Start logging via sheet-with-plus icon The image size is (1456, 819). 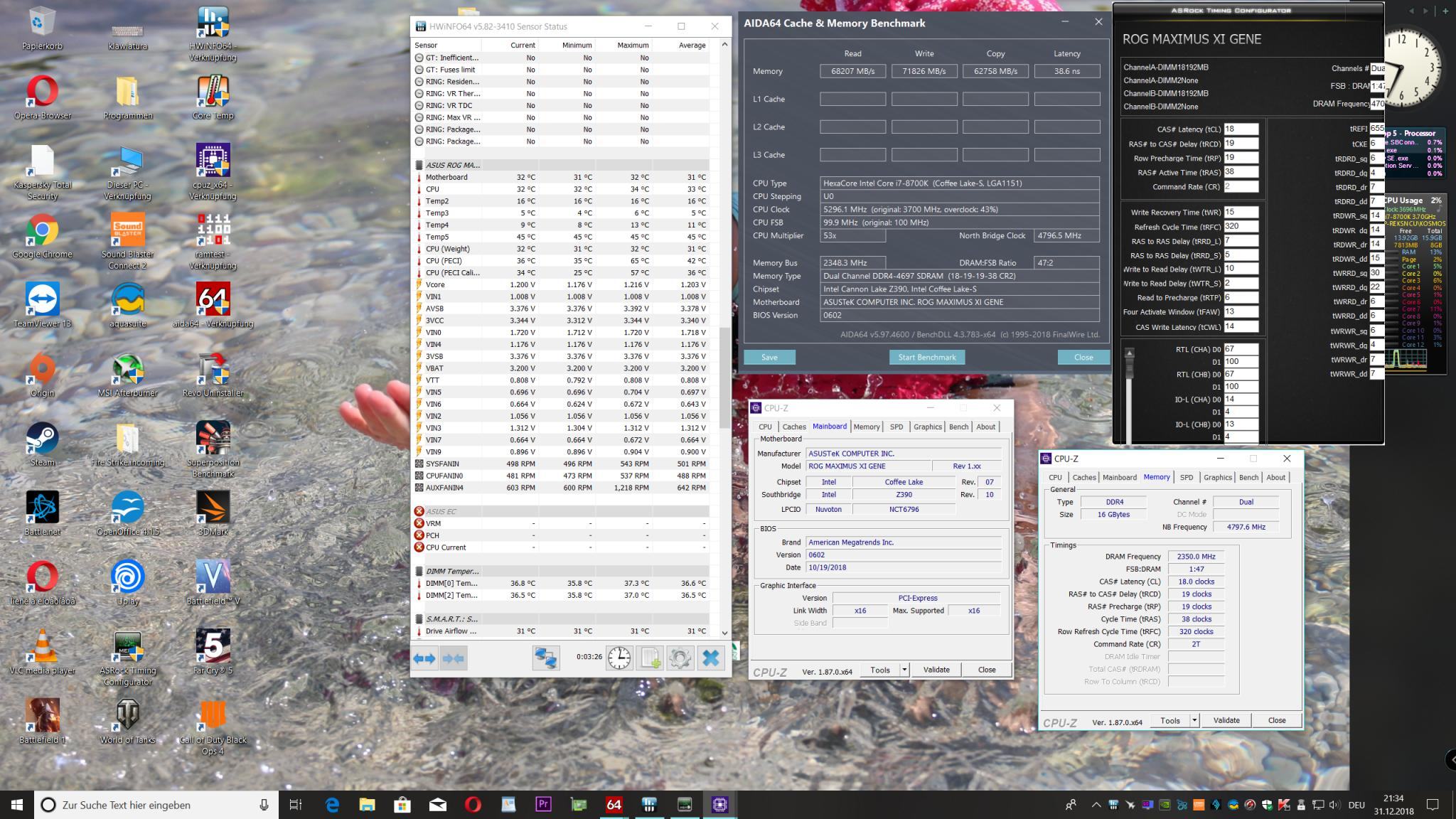pyautogui.click(x=651, y=658)
